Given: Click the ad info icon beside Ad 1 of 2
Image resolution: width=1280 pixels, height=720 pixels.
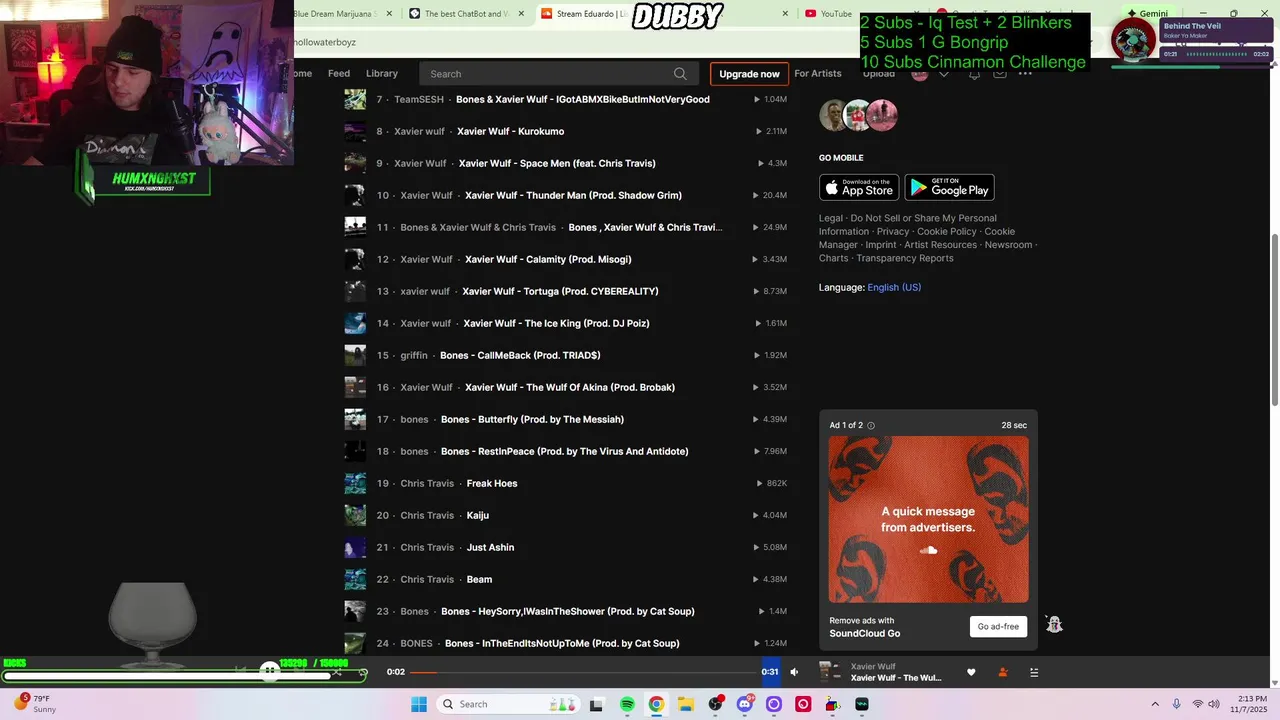Looking at the screenshot, I should pyautogui.click(x=871, y=426).
